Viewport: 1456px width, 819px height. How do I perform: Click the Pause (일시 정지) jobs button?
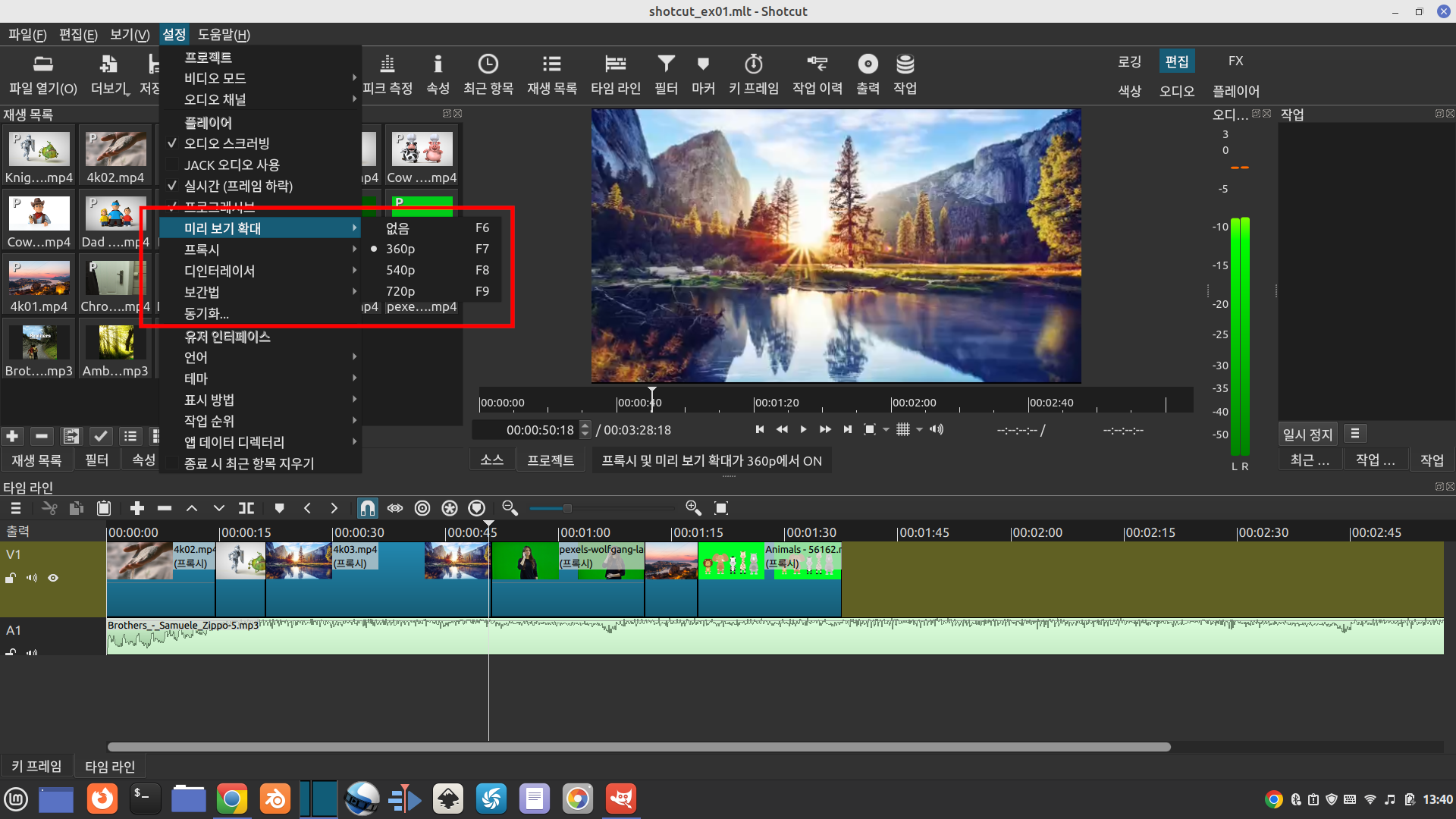tap(1307, 434)
